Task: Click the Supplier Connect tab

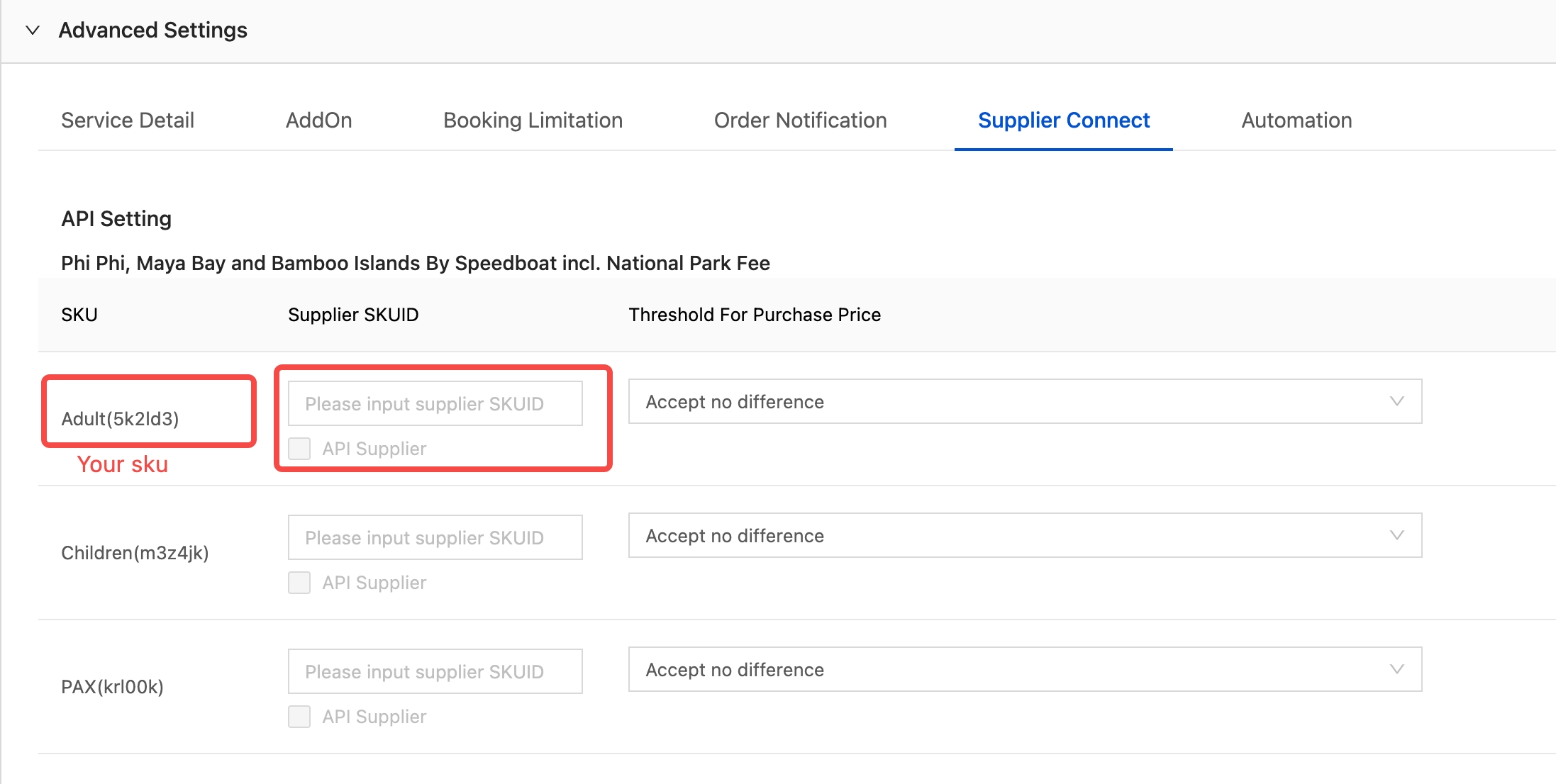Action: pyautogui.click(x=1063, y=121)
